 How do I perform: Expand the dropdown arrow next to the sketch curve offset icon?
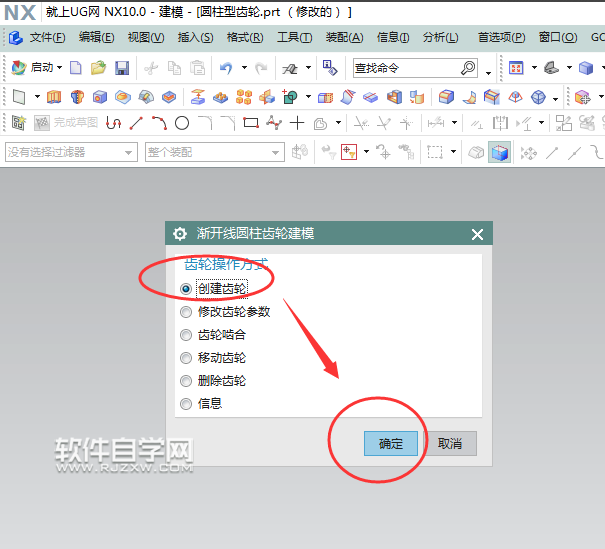tap(338, 123)
